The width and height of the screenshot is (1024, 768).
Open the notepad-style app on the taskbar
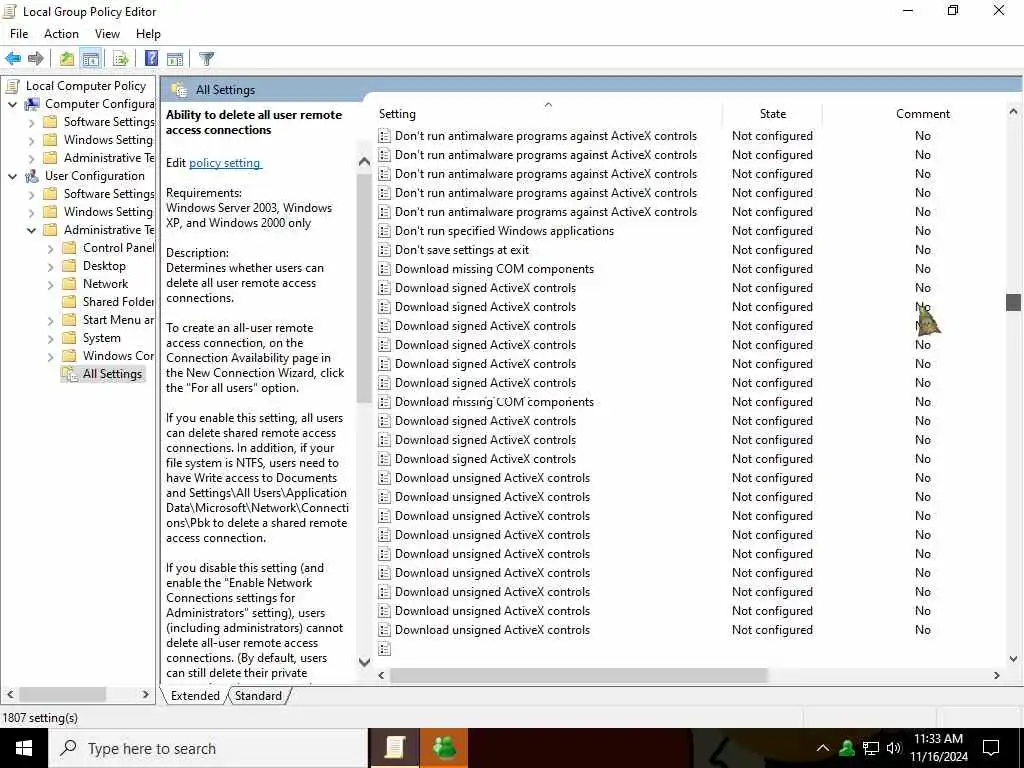click(x=394, y=748)
